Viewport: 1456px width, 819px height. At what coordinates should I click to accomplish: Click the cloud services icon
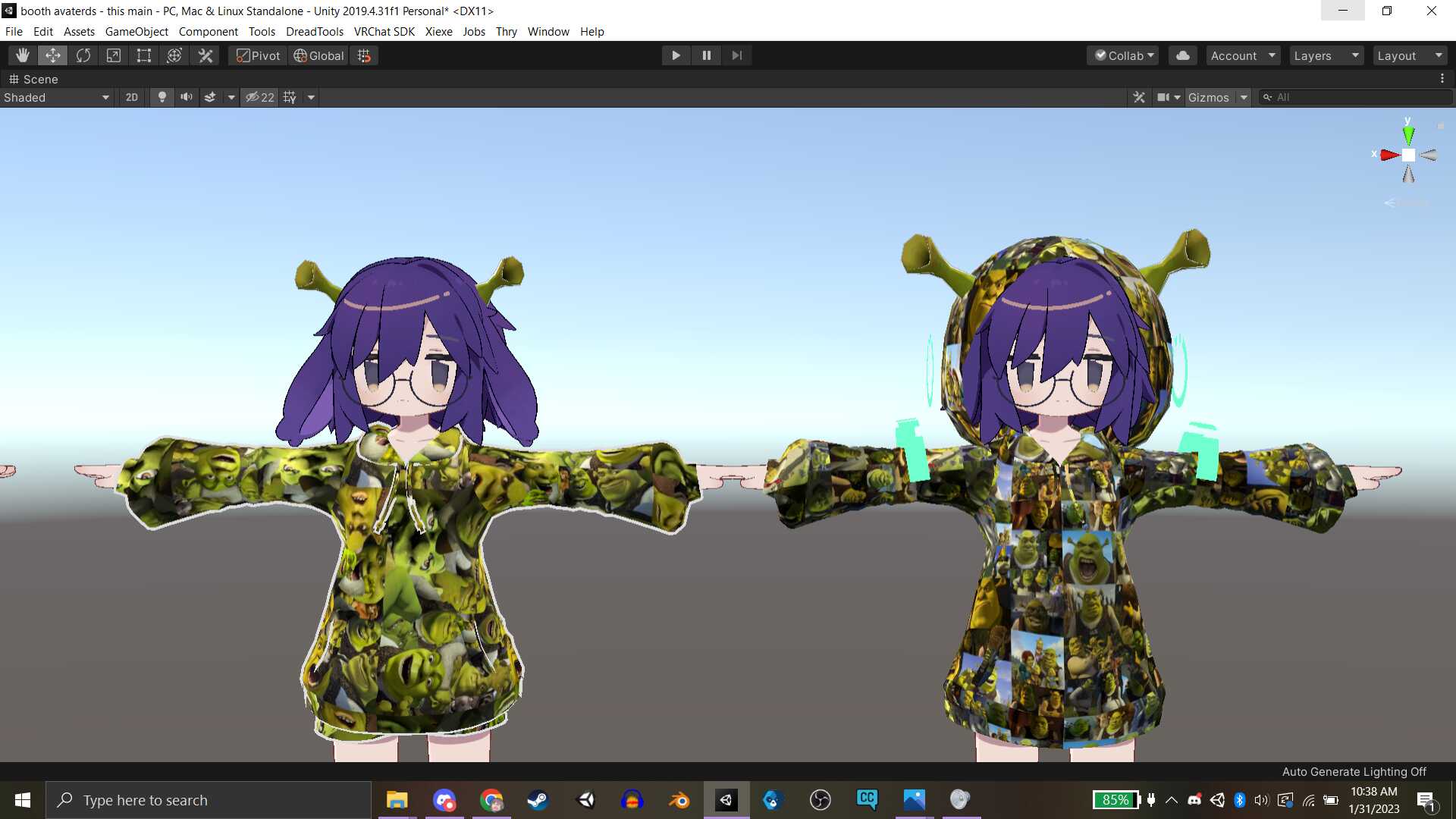click(1182, 55)
